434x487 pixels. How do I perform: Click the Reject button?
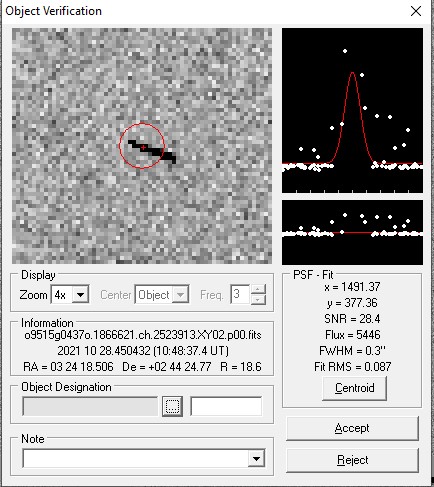(x=352, y=460)
